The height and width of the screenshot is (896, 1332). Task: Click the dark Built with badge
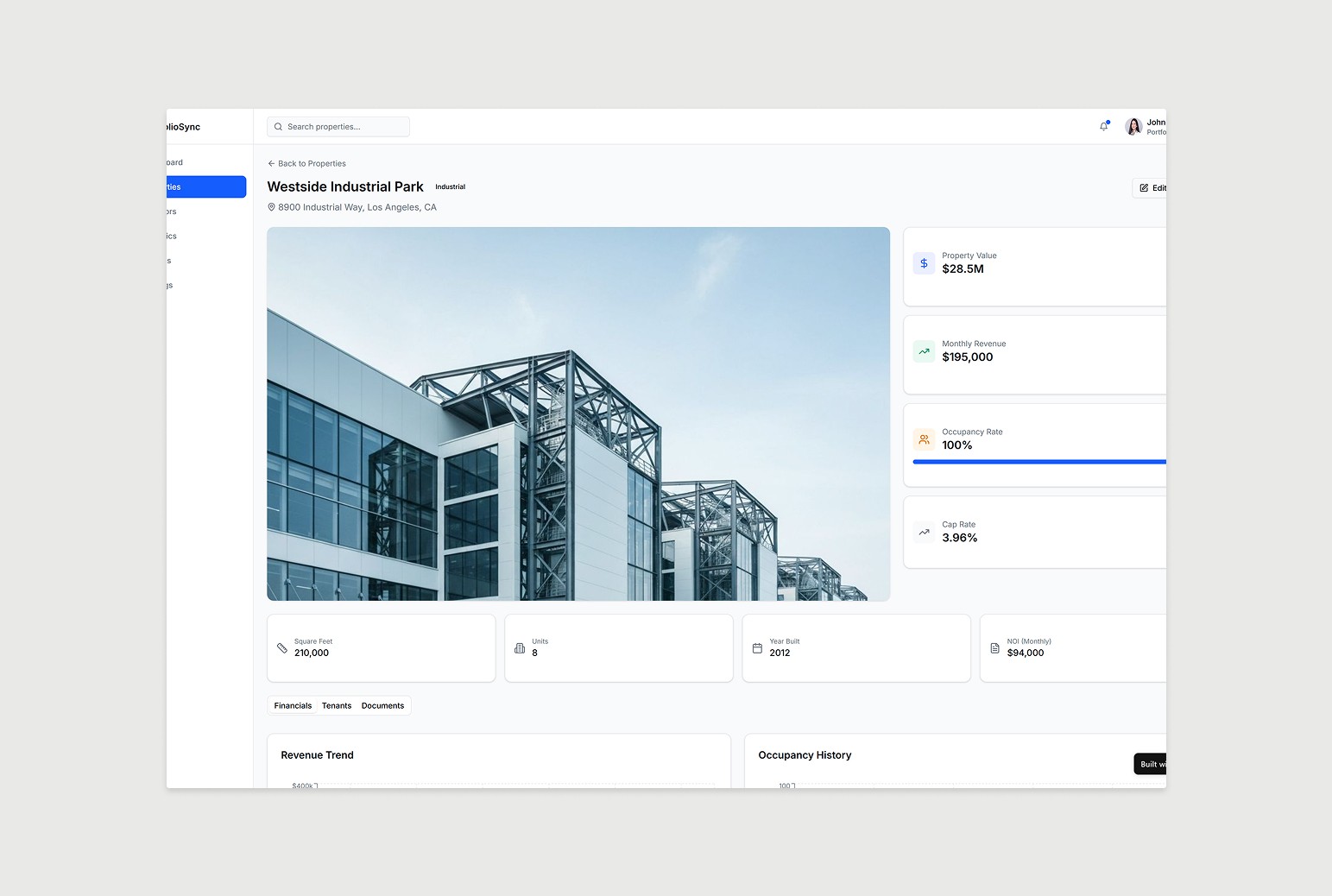[1150, 764]
